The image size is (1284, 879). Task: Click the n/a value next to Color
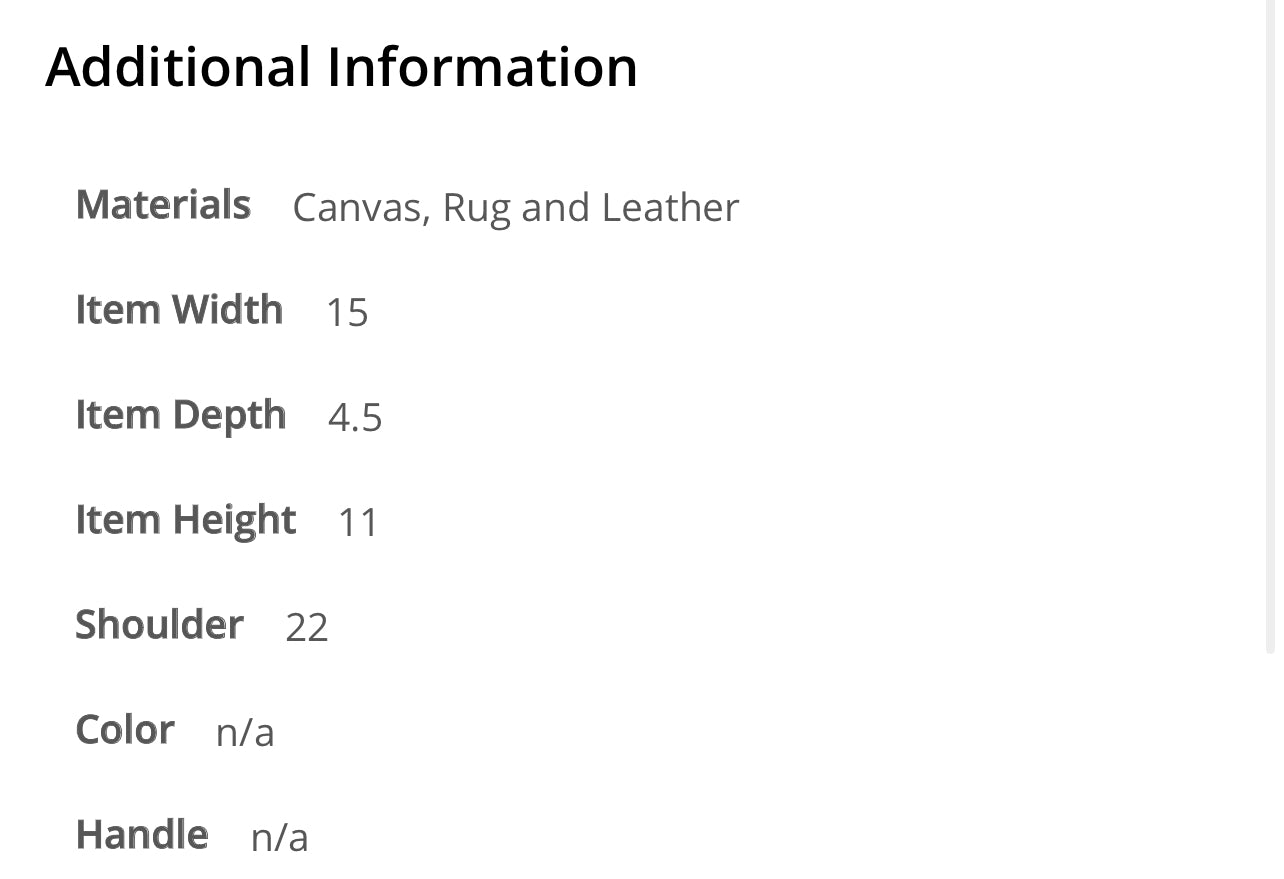click(x=245, y=732)
